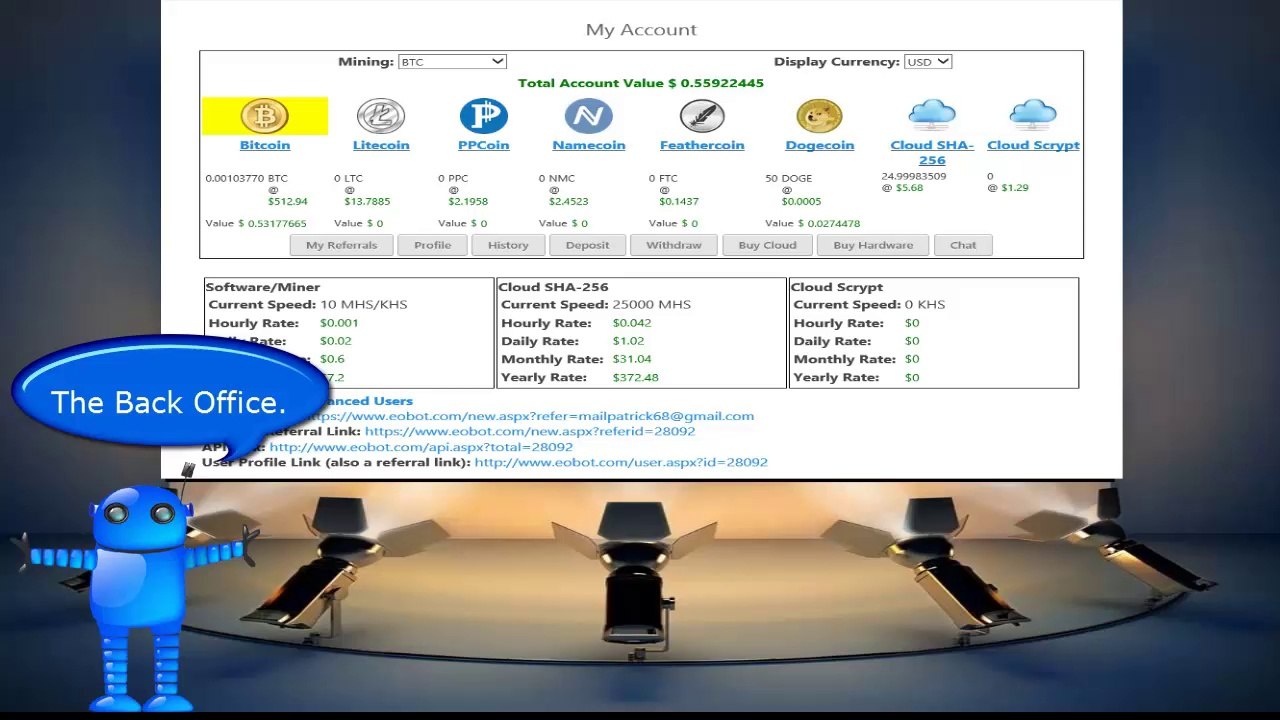This screenshot has width=1280, height=720.
Task: Select the Buy Cloud button
Action: tap(767, 245)
